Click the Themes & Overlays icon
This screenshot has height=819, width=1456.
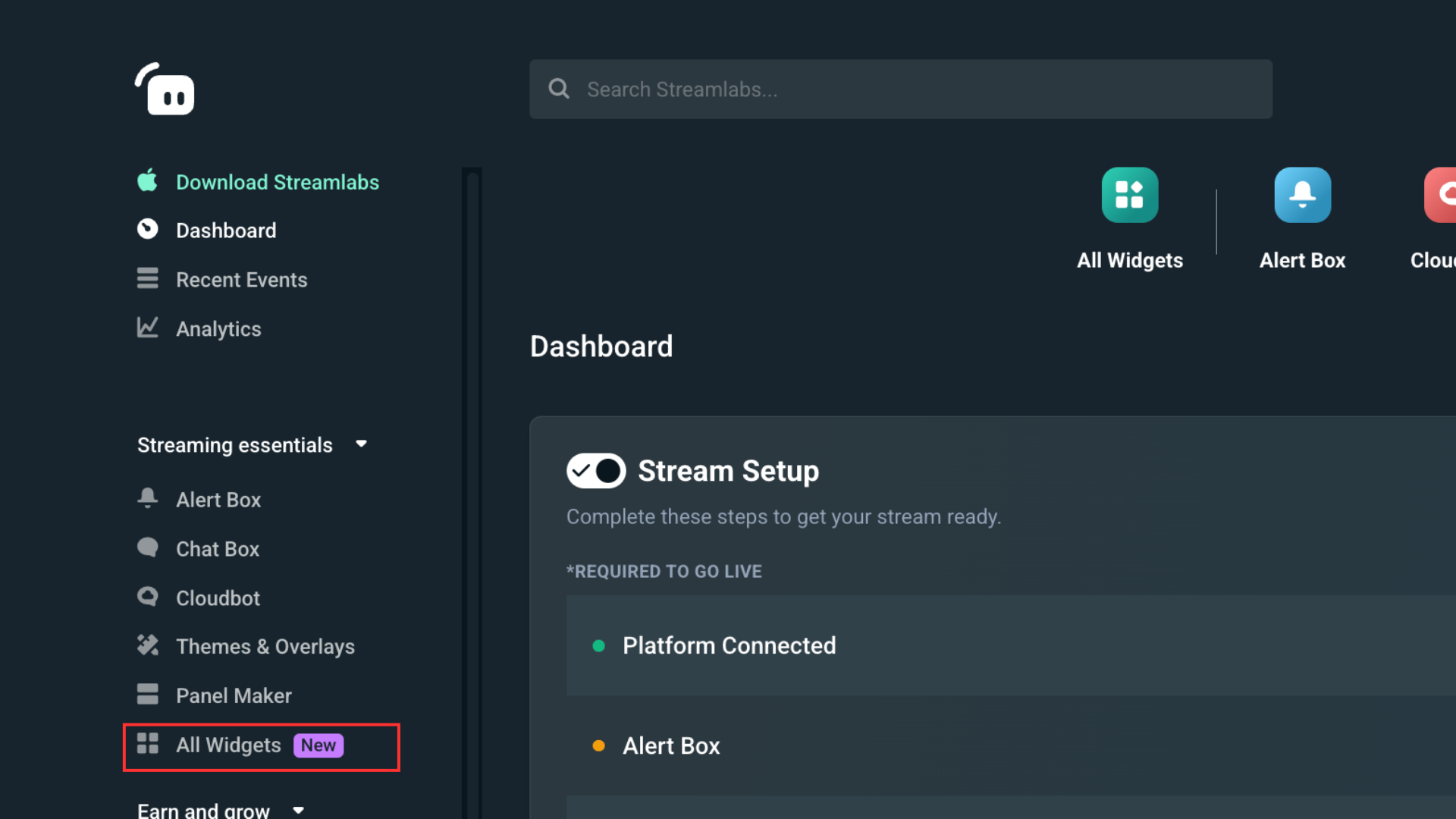click(x=147, y=645)
